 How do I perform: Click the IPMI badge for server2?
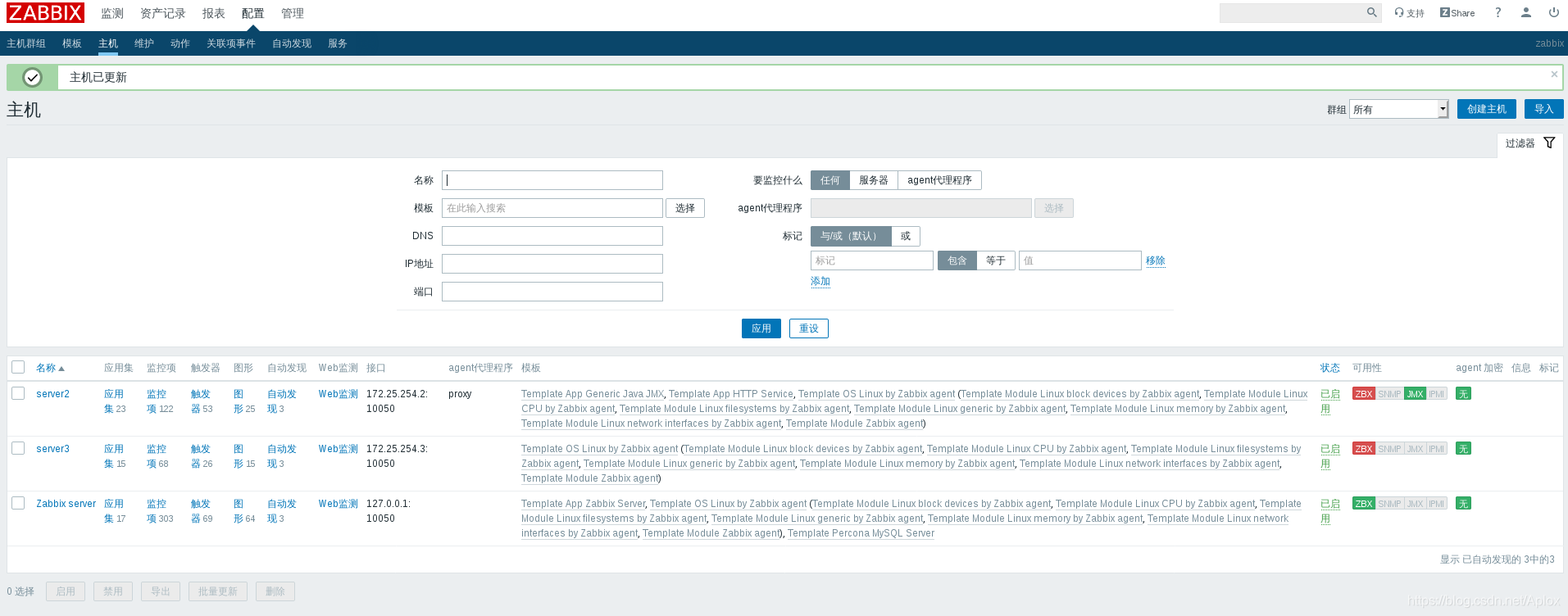(x=1437, y=394)
